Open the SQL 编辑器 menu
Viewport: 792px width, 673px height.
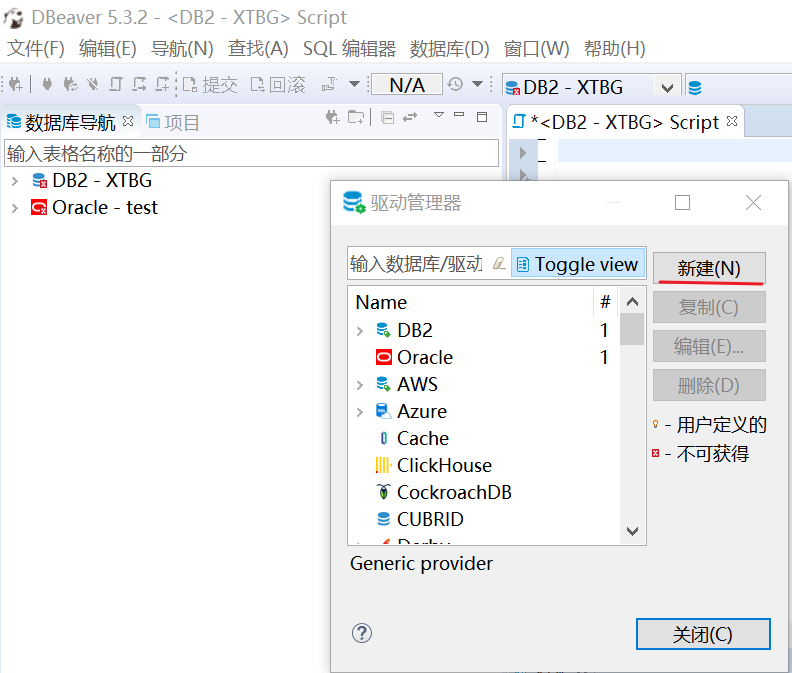tap(349, 49)
